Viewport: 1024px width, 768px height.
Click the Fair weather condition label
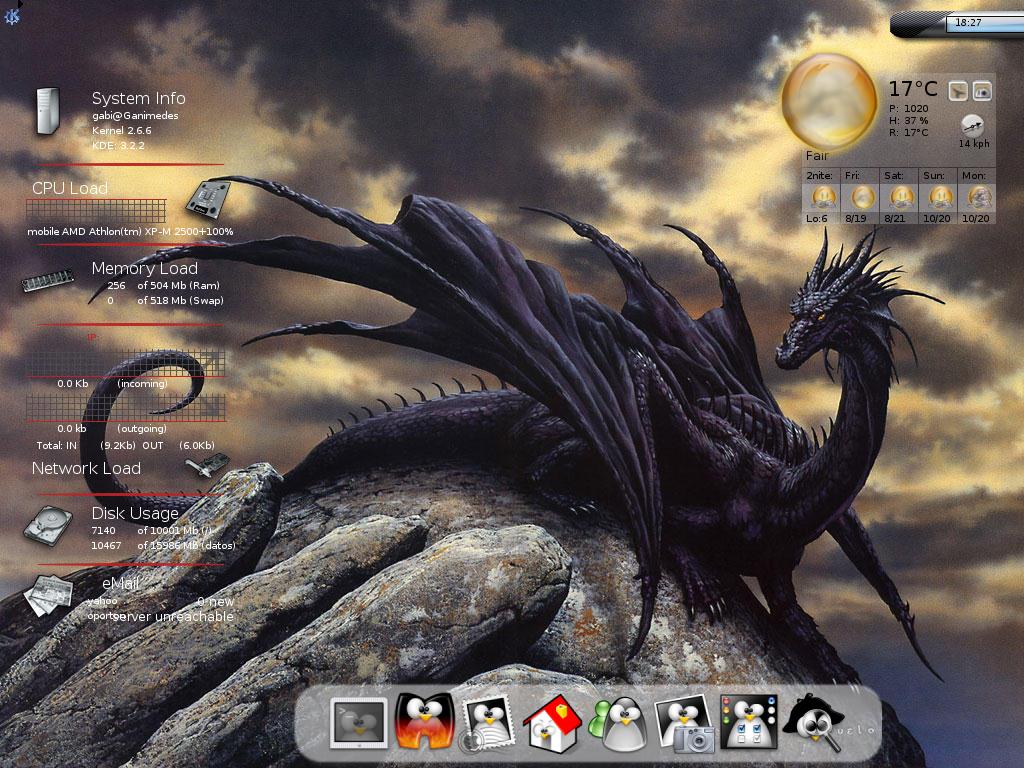click(817, 156)
